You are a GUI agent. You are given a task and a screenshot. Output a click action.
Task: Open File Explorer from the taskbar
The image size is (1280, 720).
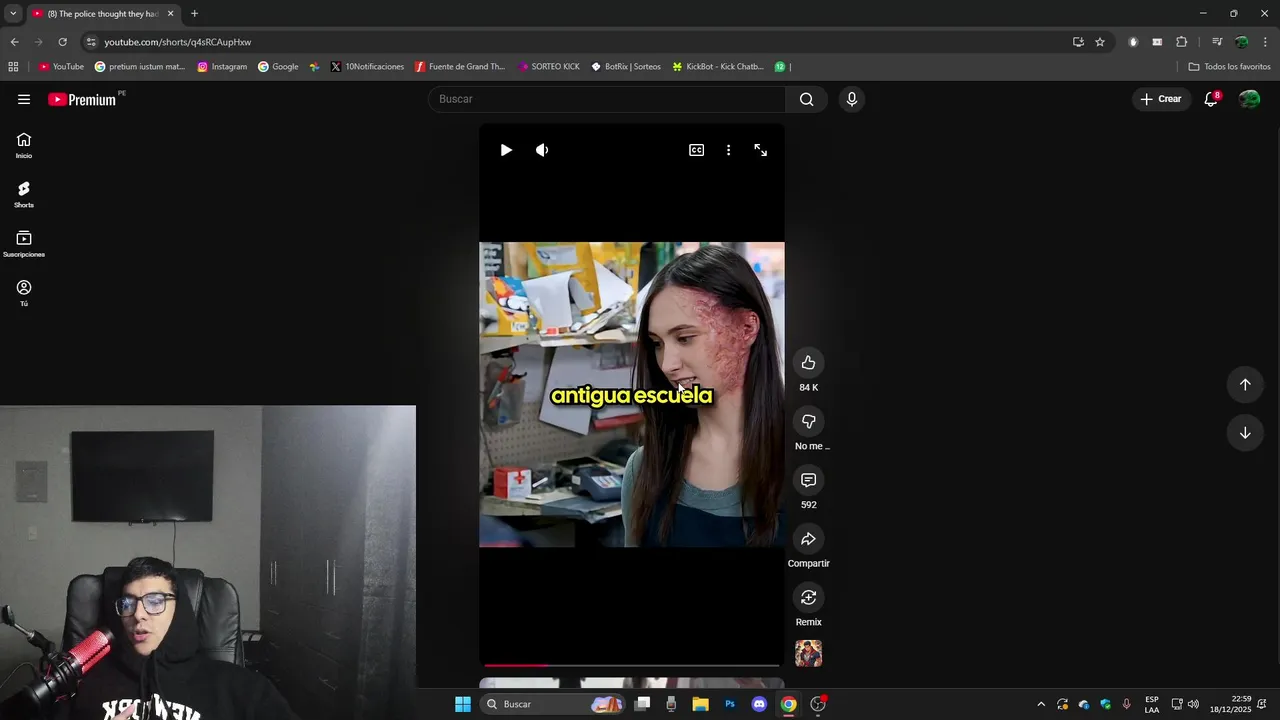click(x=701, y=704)
